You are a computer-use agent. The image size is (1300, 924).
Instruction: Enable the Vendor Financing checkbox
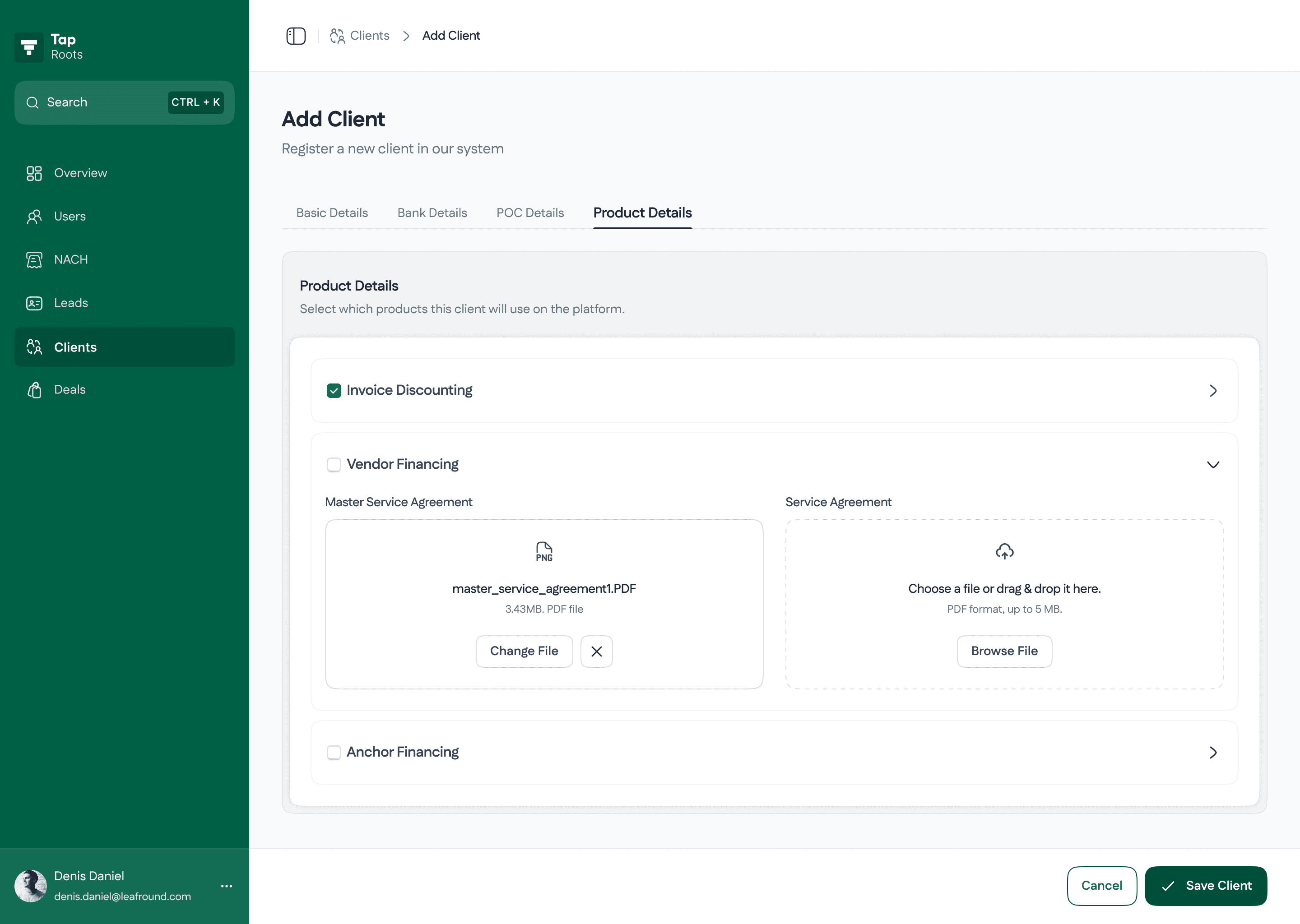pos(334,464)
